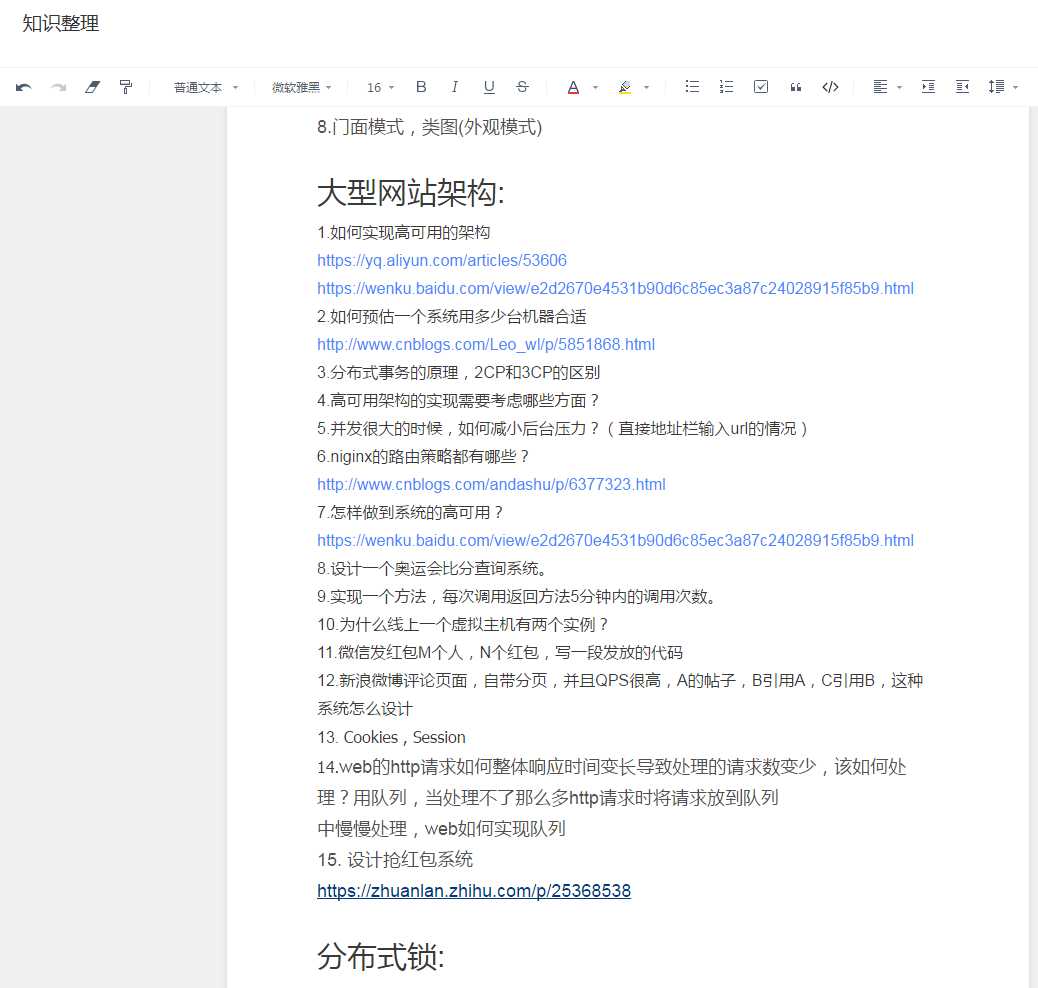The width and height of the screenshot is (1038, 988).
Task: Click line 3.分布式事务的原理，2CP和3CP的区别
Action: (x=459, y=372)
